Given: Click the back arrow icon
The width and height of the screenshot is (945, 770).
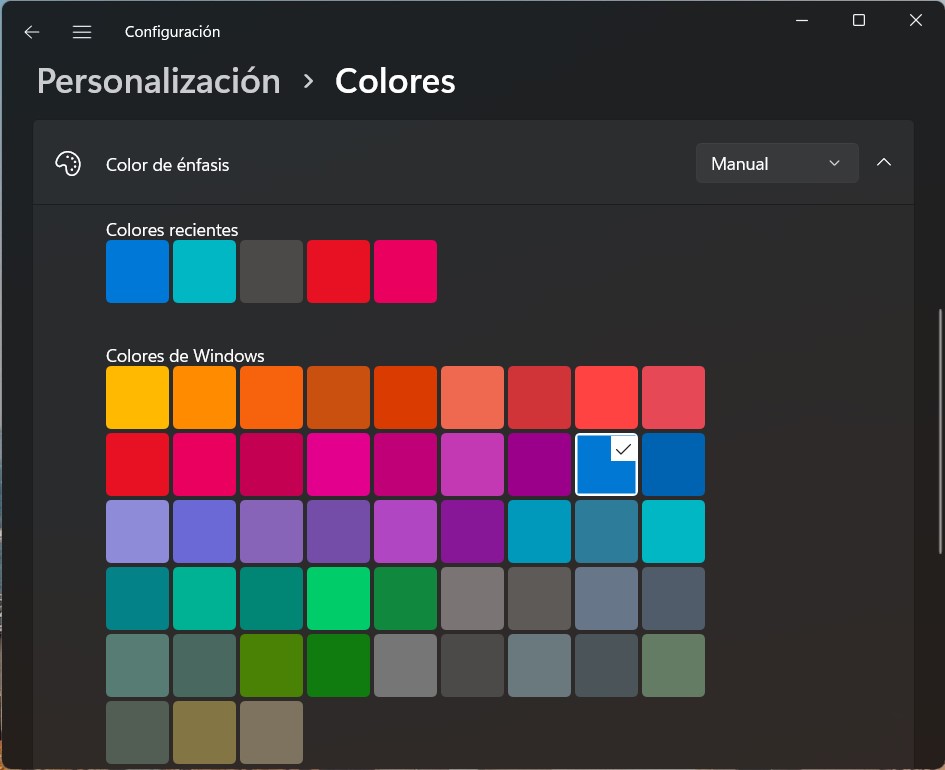Looking at the screenshot, I should point(32,32).
